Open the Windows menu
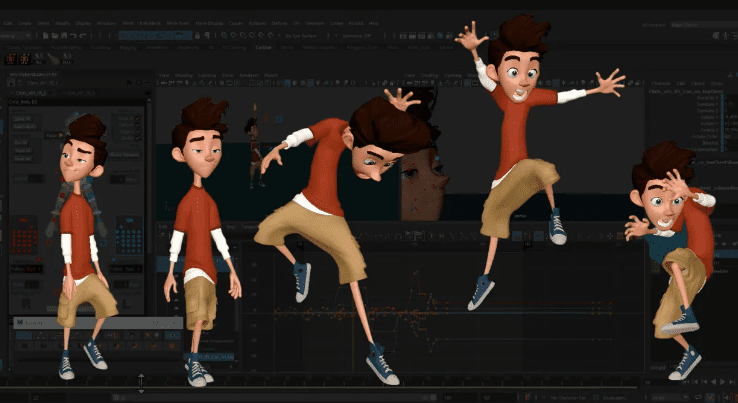 pos(106,23)
